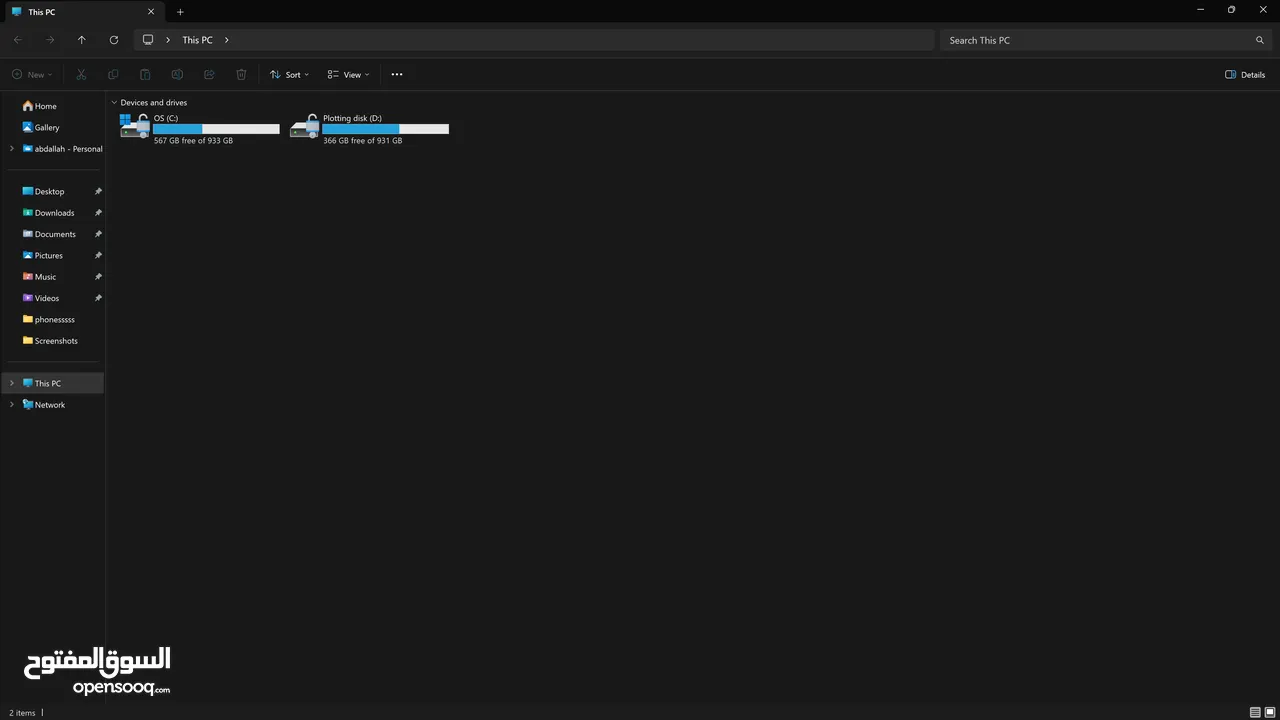Image resolution: width=1280 pixels, height=720 pixels.
Task: Click chevron before This PC in address bar
Action: 168,40
